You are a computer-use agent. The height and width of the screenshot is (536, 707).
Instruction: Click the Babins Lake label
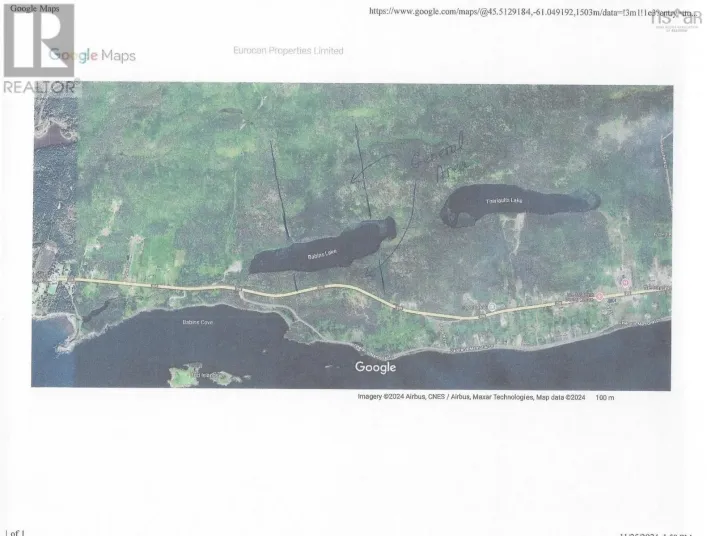322,256
